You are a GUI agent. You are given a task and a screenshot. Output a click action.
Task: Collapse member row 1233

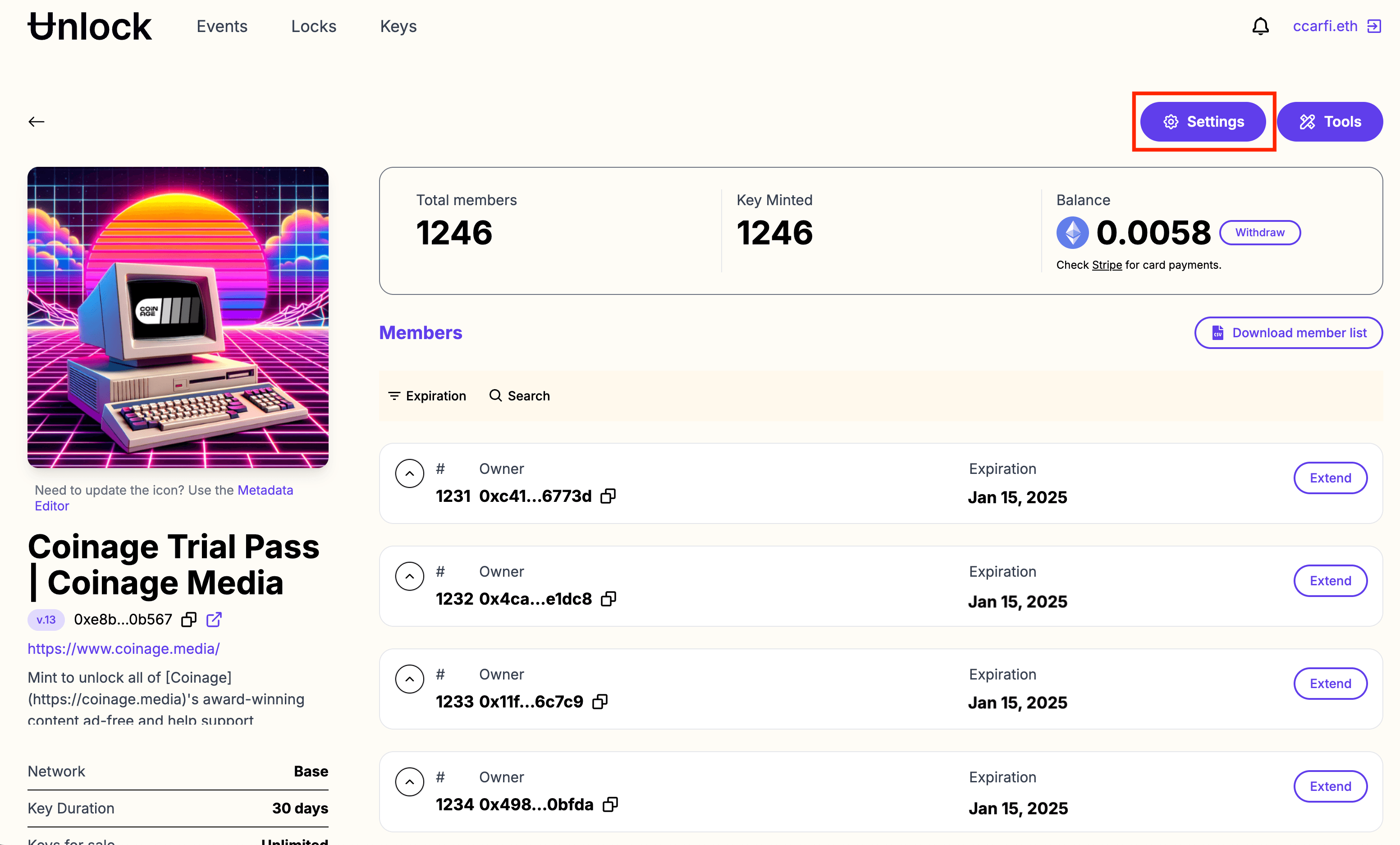[410, 679]
